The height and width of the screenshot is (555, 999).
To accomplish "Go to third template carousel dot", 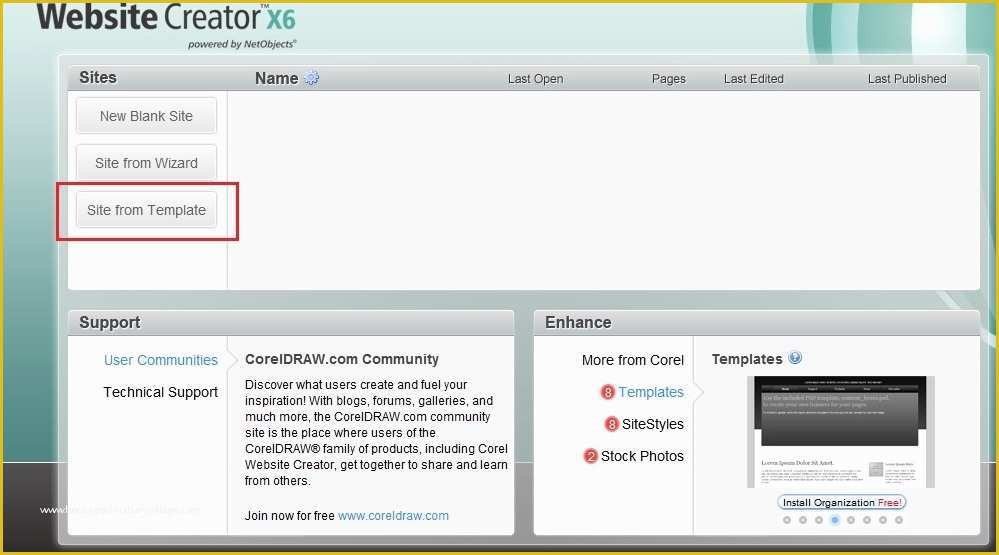I will [x=819, y=520].
